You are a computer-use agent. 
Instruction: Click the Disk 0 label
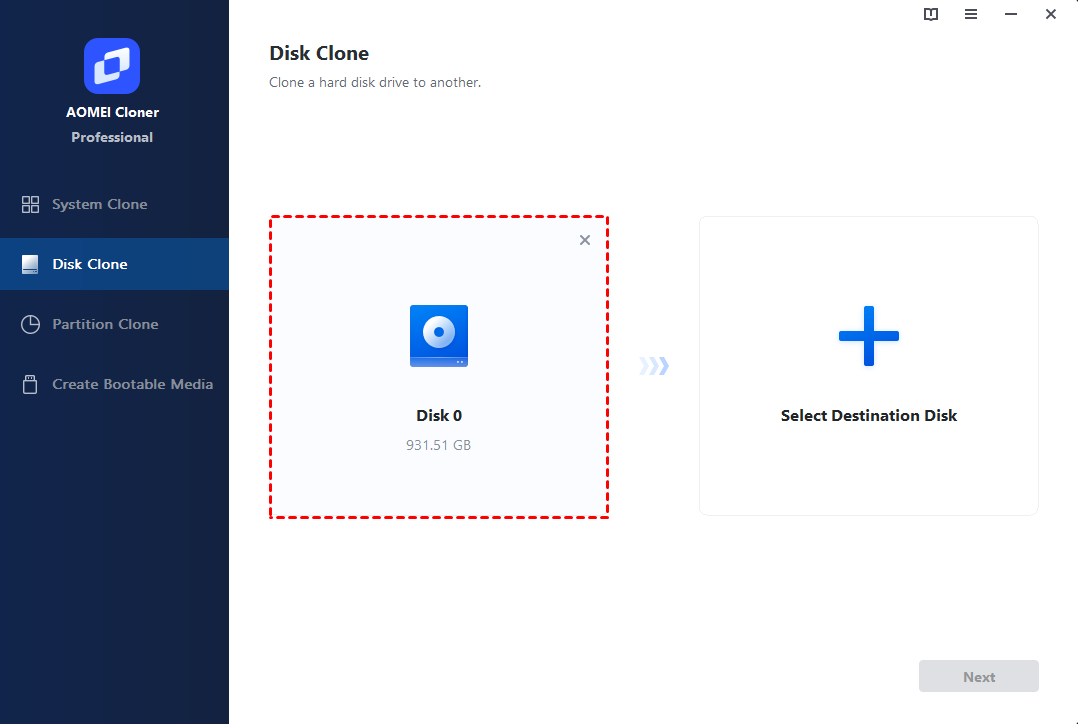(439, 415)
